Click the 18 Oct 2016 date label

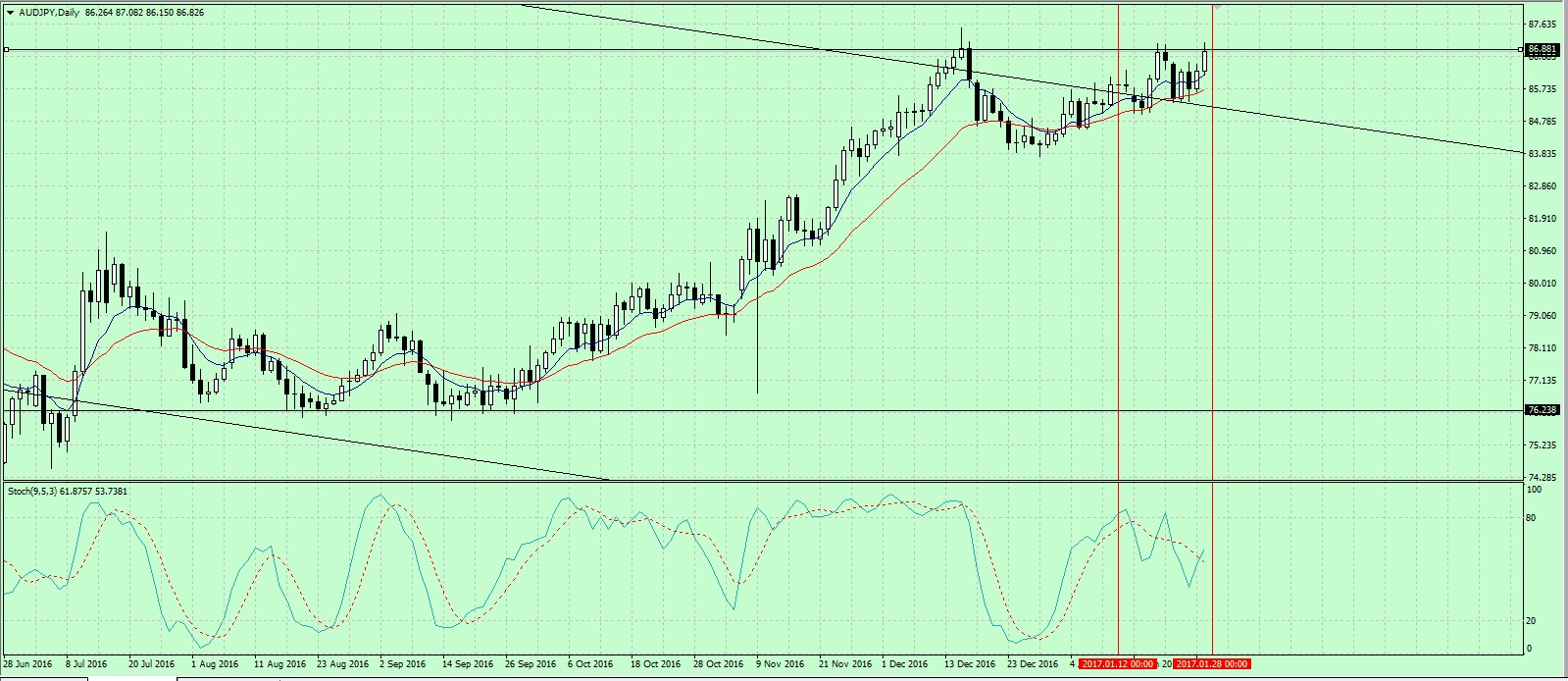(655, 664)
